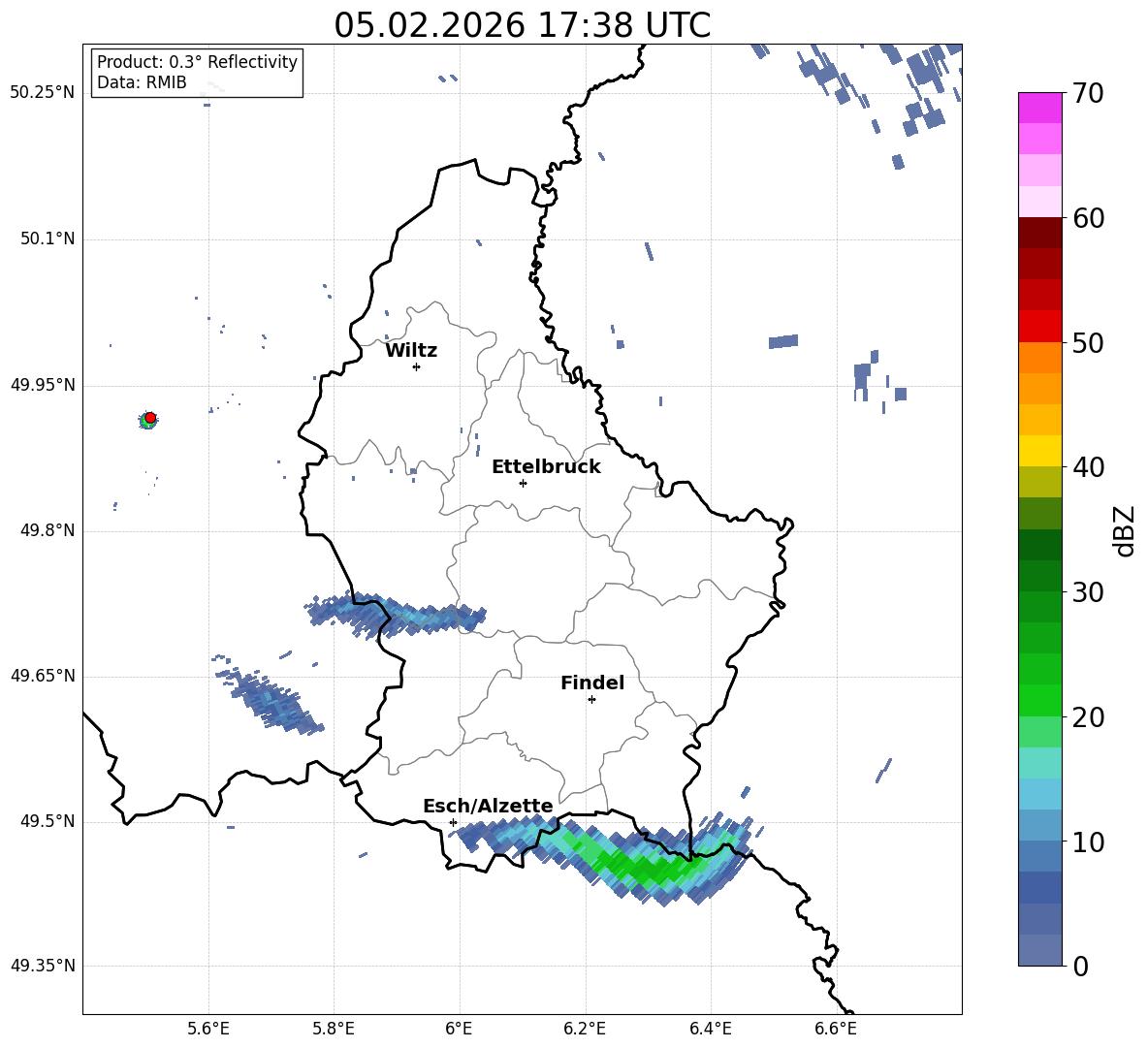Click the 6.4°E longitude tick label
Screen dimensions: 1148x1048
click(710, 1029)
